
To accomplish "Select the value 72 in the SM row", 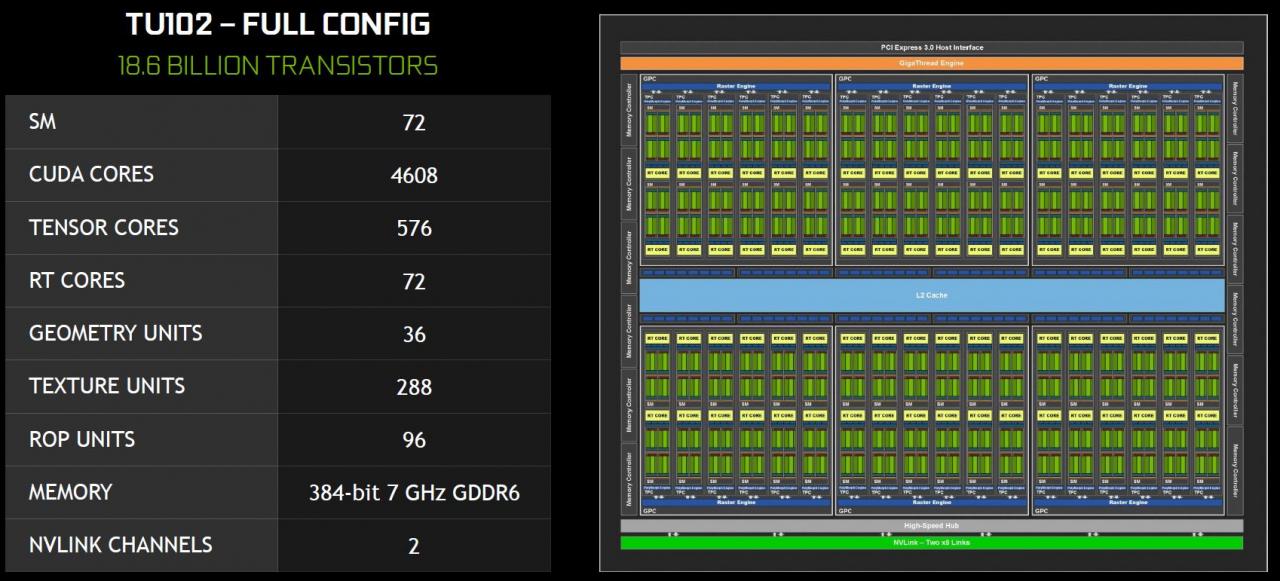I will click(x=414, y=122).
